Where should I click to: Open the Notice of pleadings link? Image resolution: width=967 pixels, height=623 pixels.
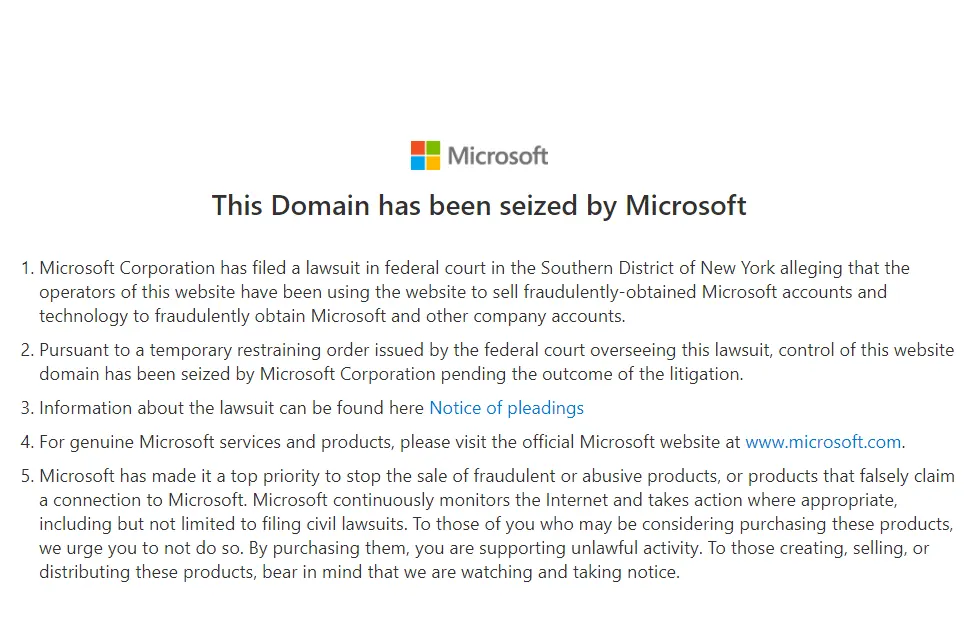coord(506,408)
